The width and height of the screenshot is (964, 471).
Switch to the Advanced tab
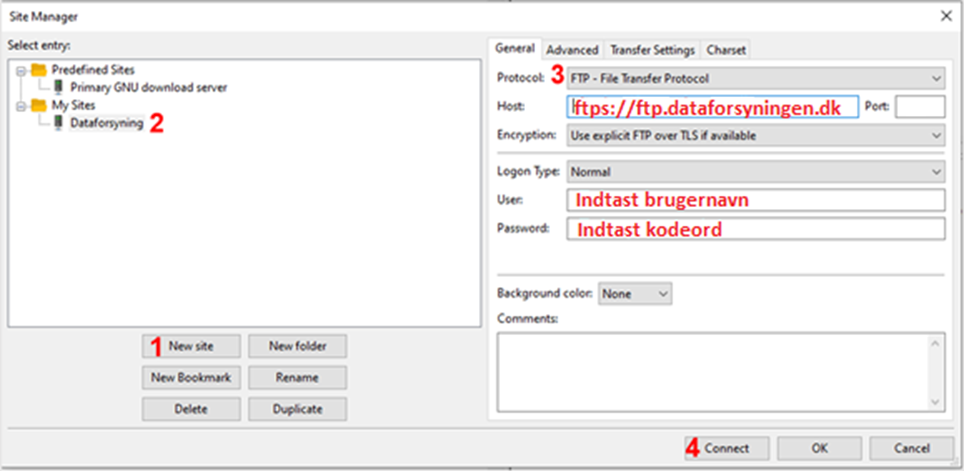[572, 50]
